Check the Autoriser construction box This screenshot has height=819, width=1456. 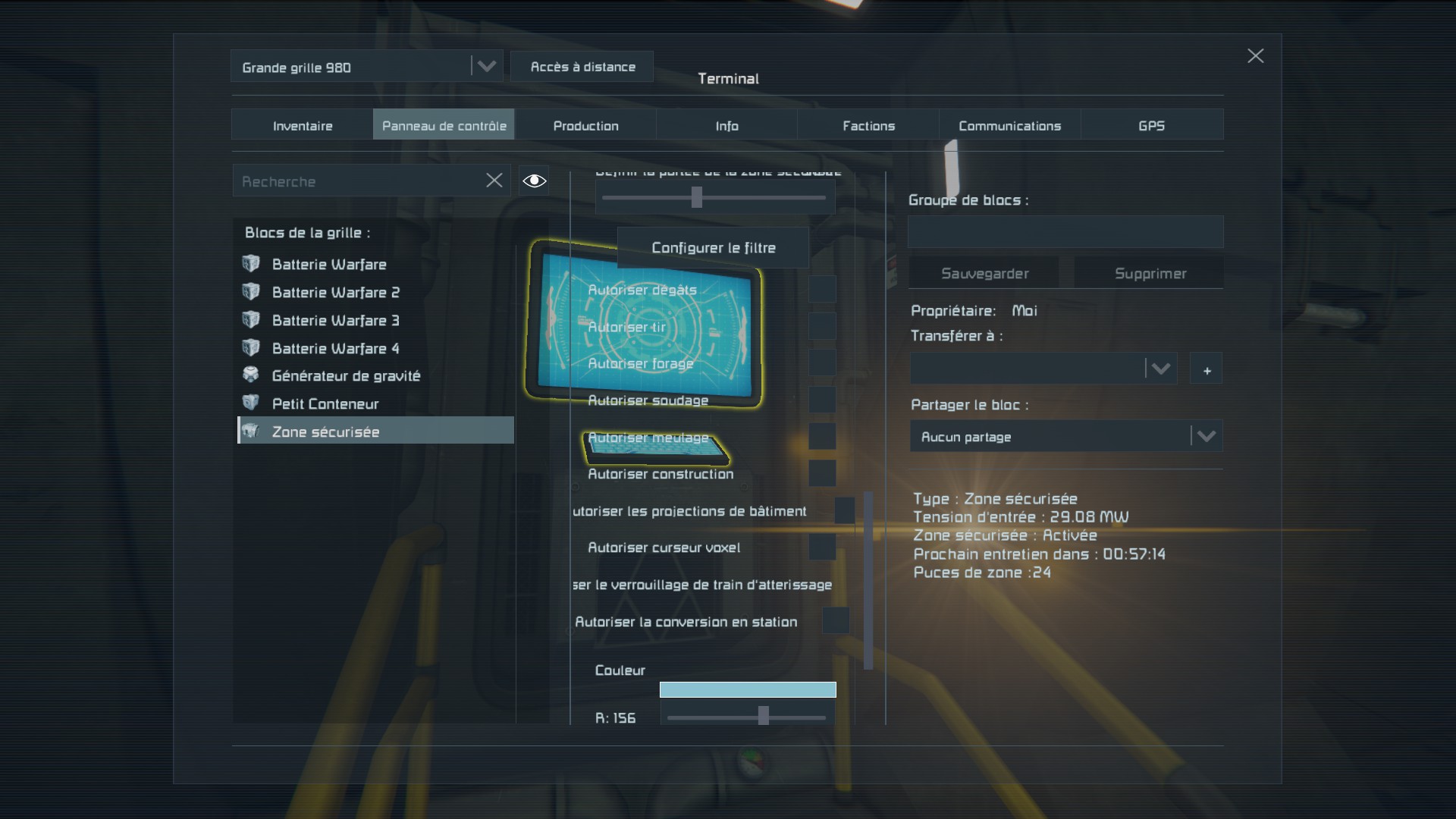822,473
